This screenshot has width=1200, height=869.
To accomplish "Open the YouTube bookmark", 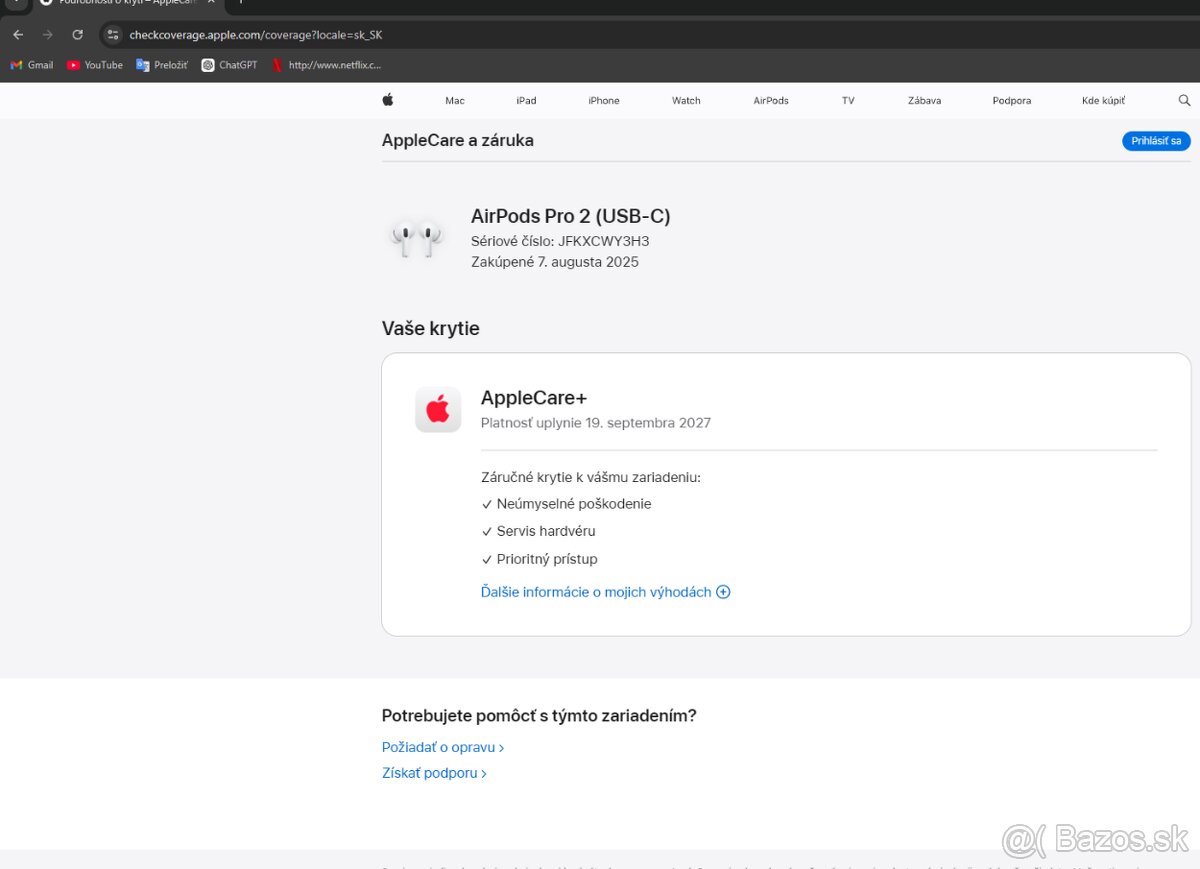I will coord(95,65).
